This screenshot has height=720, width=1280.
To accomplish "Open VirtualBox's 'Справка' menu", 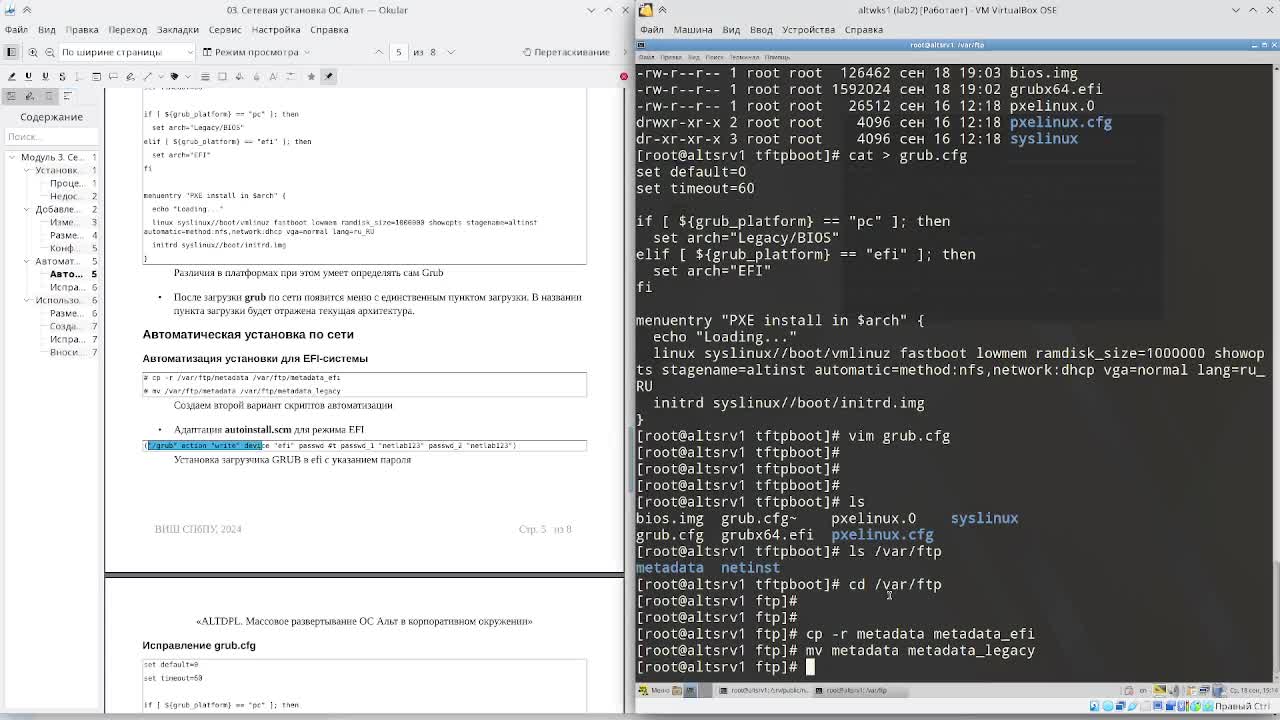I will [x=864, y=29].
